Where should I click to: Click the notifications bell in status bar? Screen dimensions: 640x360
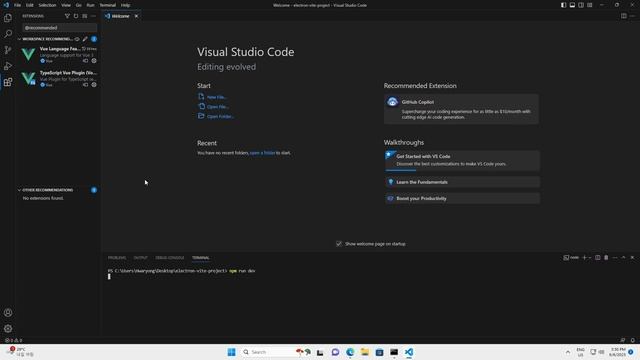coord(632,340)
